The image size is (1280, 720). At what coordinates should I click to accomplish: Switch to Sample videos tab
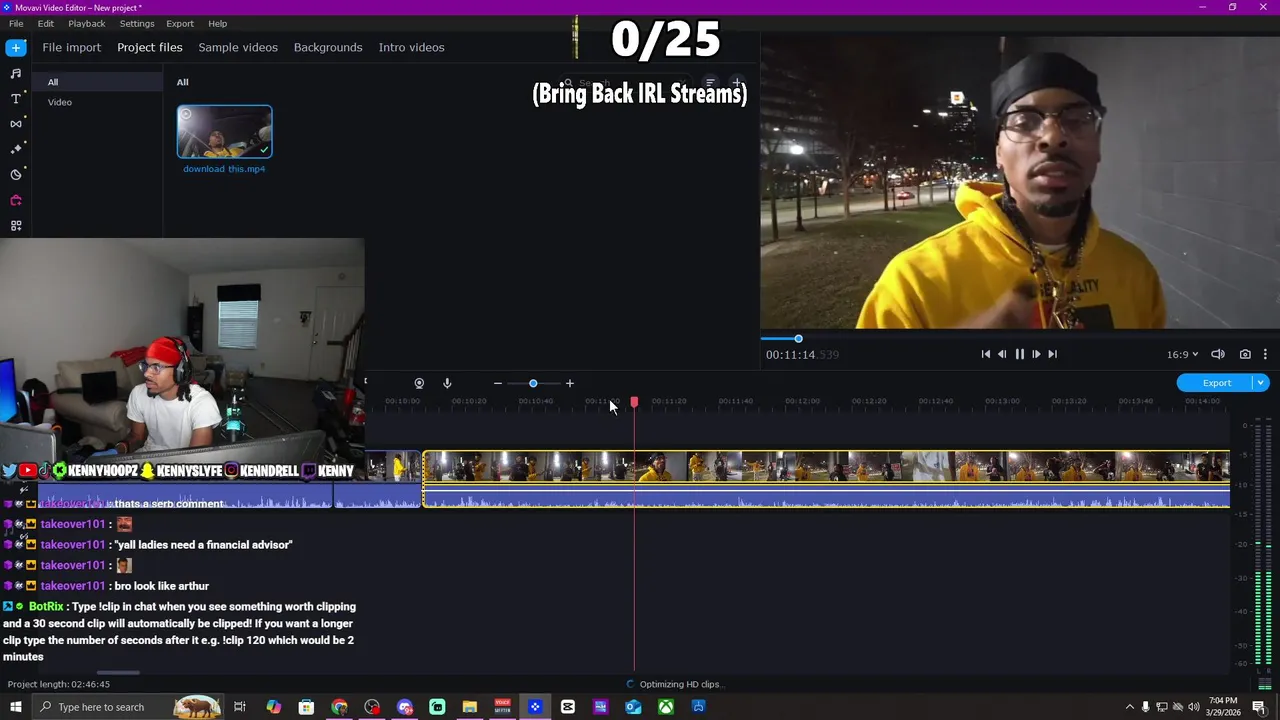pyautogui.click(x=238, y=47)
